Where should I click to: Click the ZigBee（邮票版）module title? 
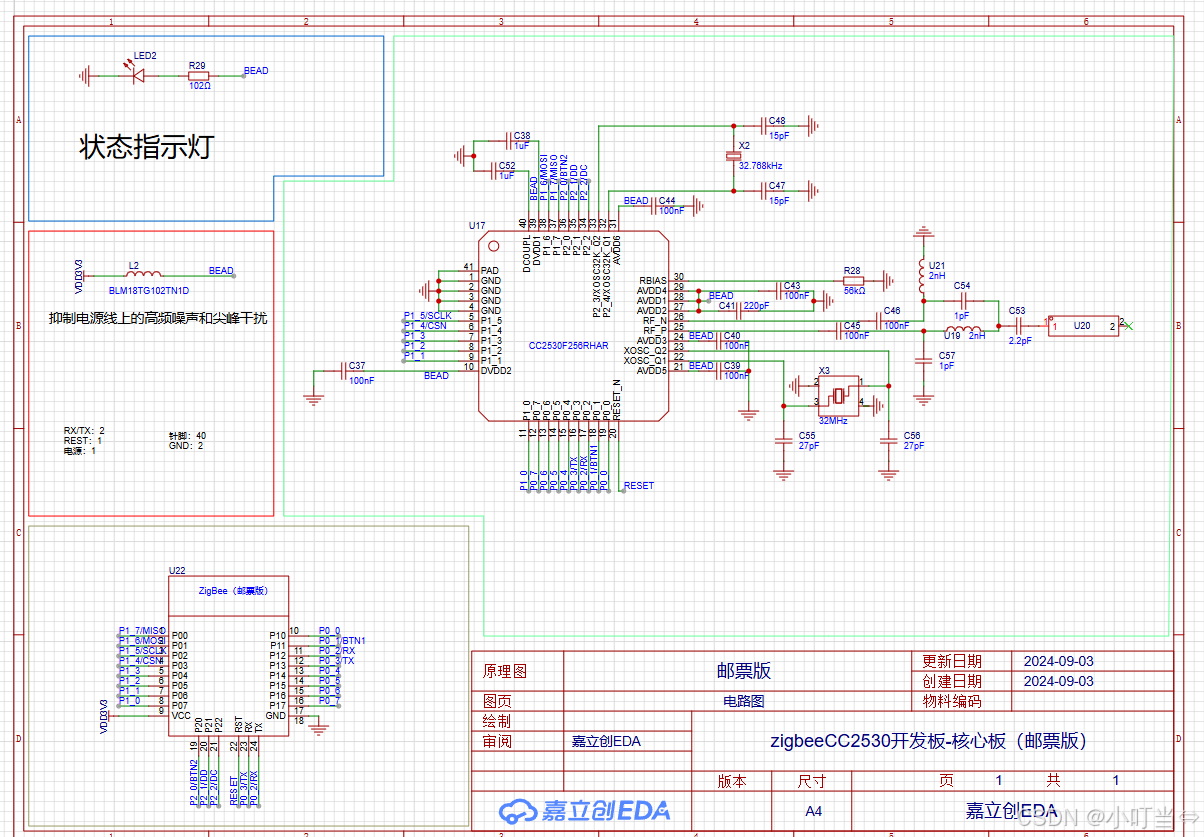[x=233, y=591]
